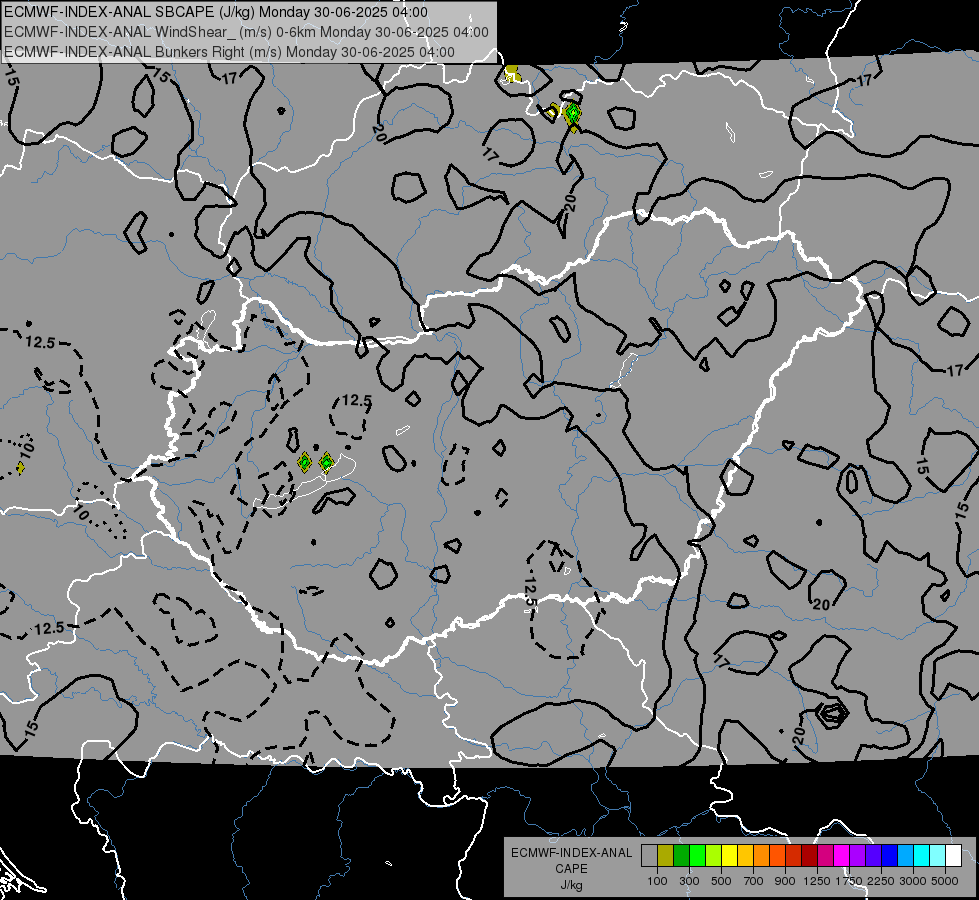
Task: Select the WindShear_ 0-6km title line
Action: pos(246,32)
